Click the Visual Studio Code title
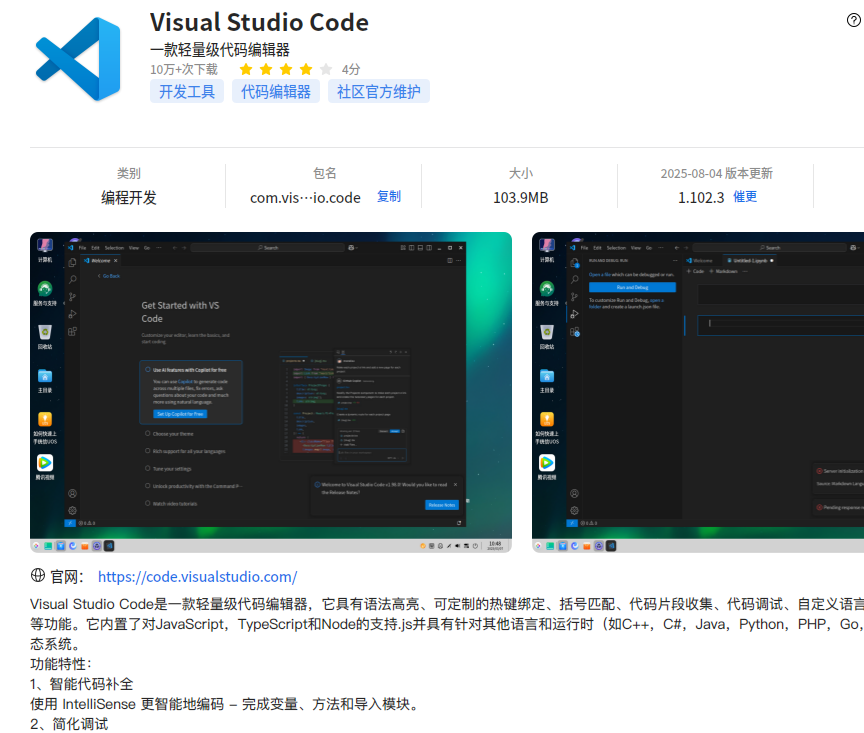864x733 pixels. pos(259,23)
